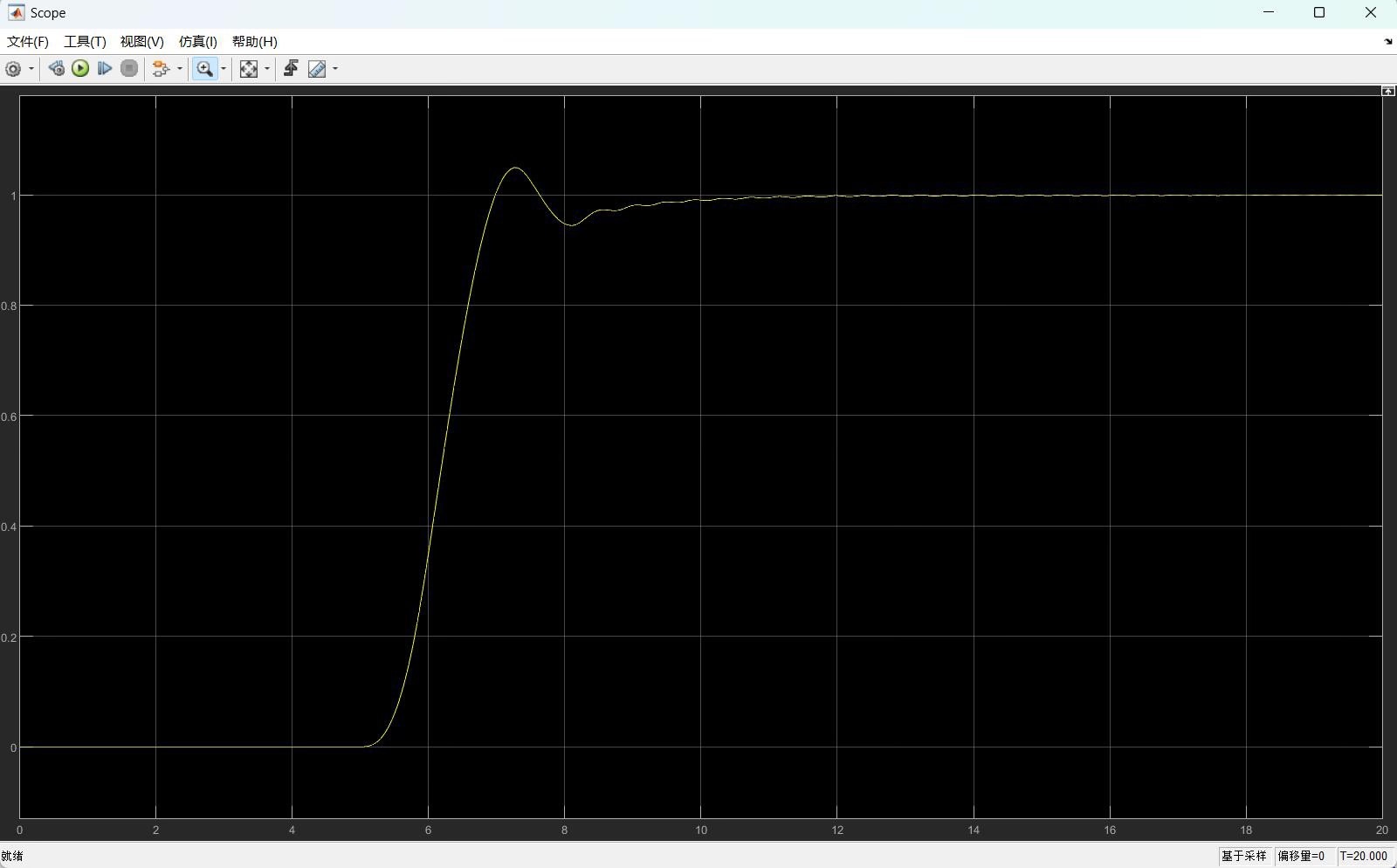This screenshot has height=868, width=1397.
Task: Open the 帮助(H) menu
Action: point(255,42)
